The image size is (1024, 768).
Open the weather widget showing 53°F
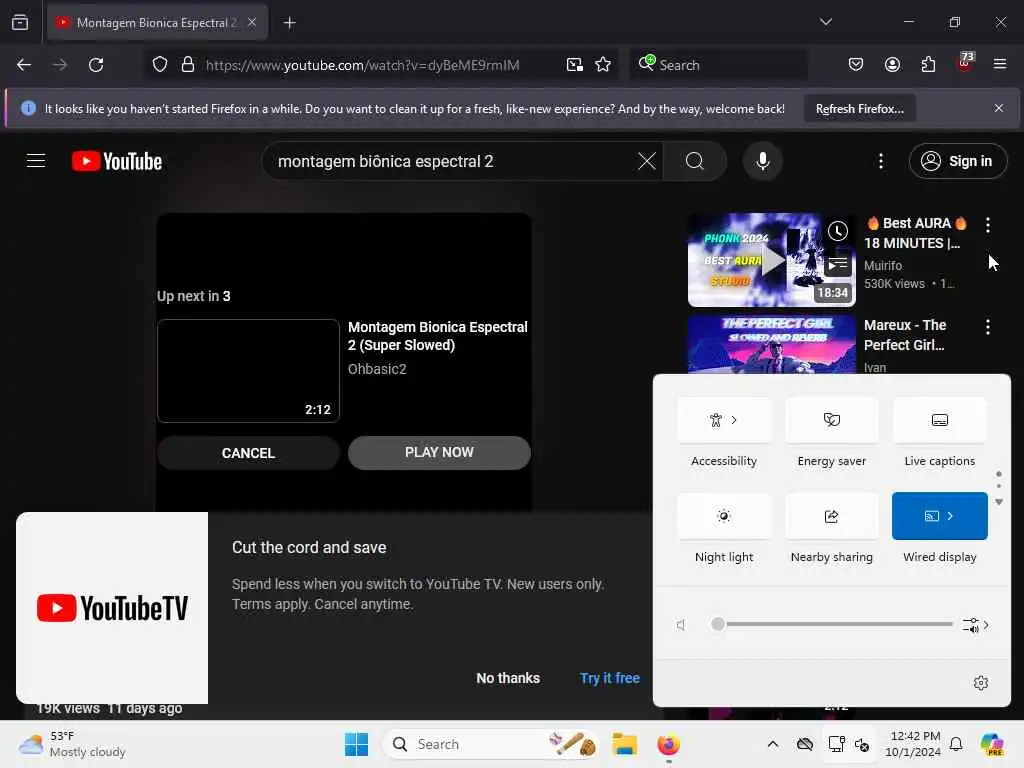pyautogui.click(x=72, y=744)
